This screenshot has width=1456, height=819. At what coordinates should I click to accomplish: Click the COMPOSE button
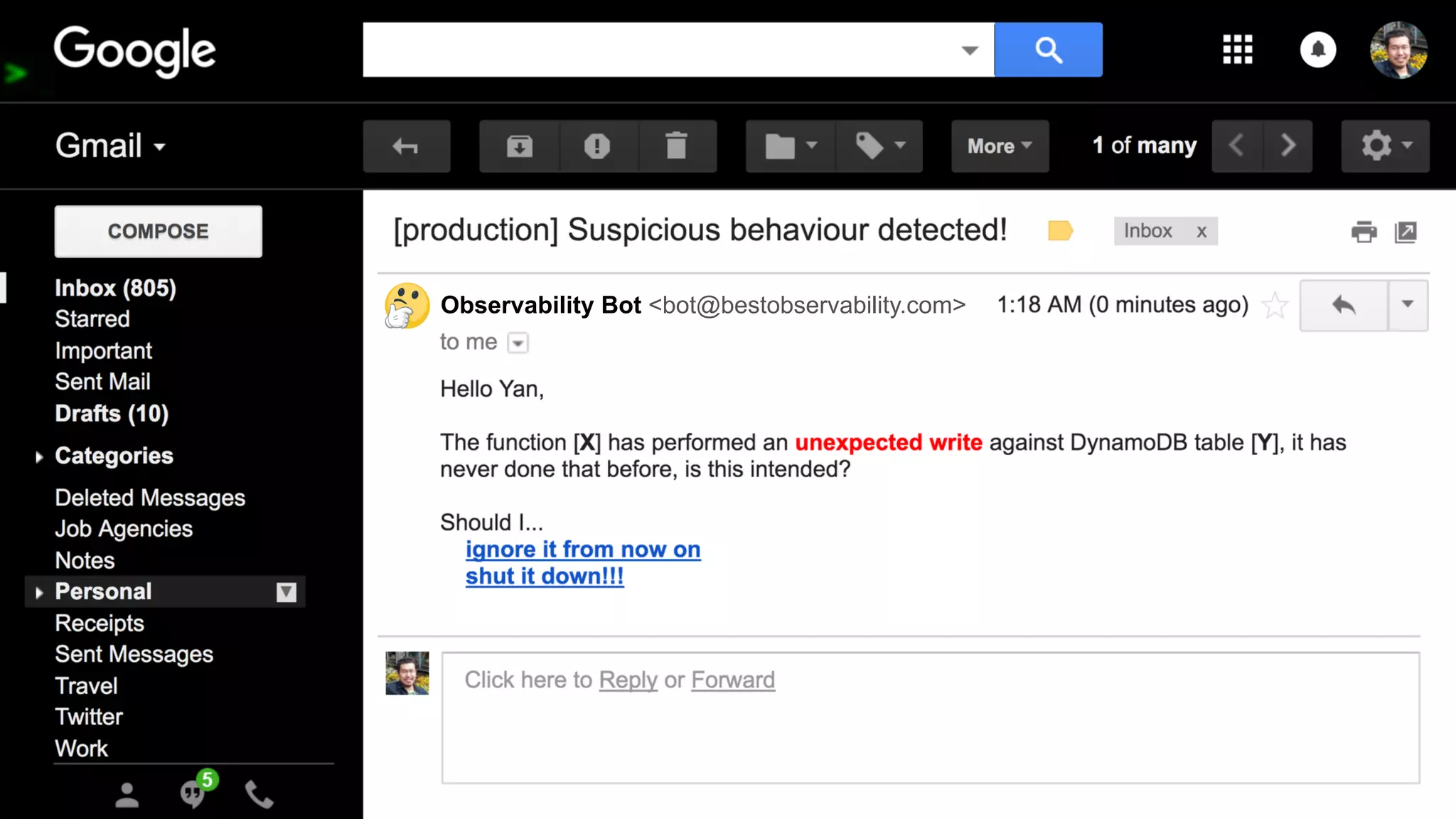tap(159, 232)
